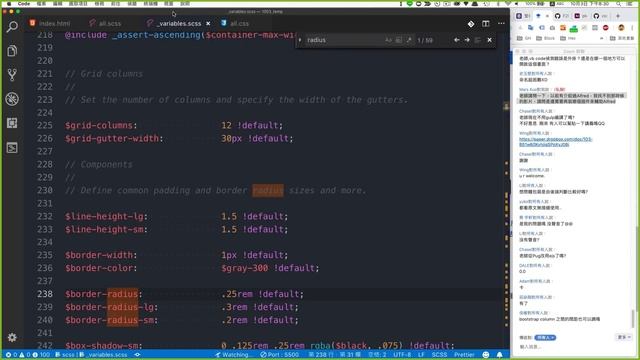The width and height of the screenshot is (640, 360).
Task: Toggle Use Regular Expression in find widget
Action: (x=409, y=40)
